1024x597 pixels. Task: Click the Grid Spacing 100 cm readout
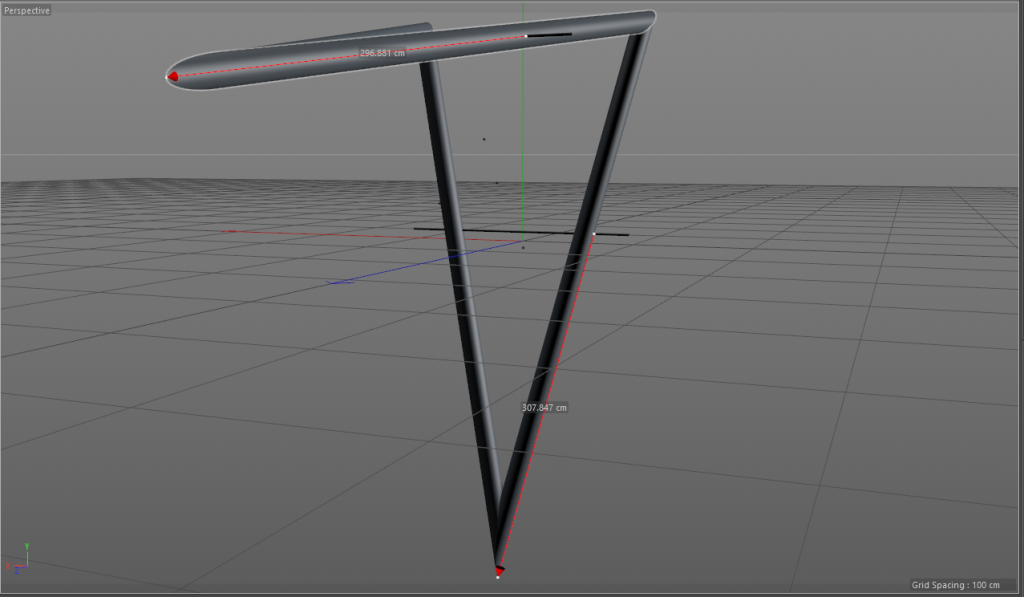[955, 585]
